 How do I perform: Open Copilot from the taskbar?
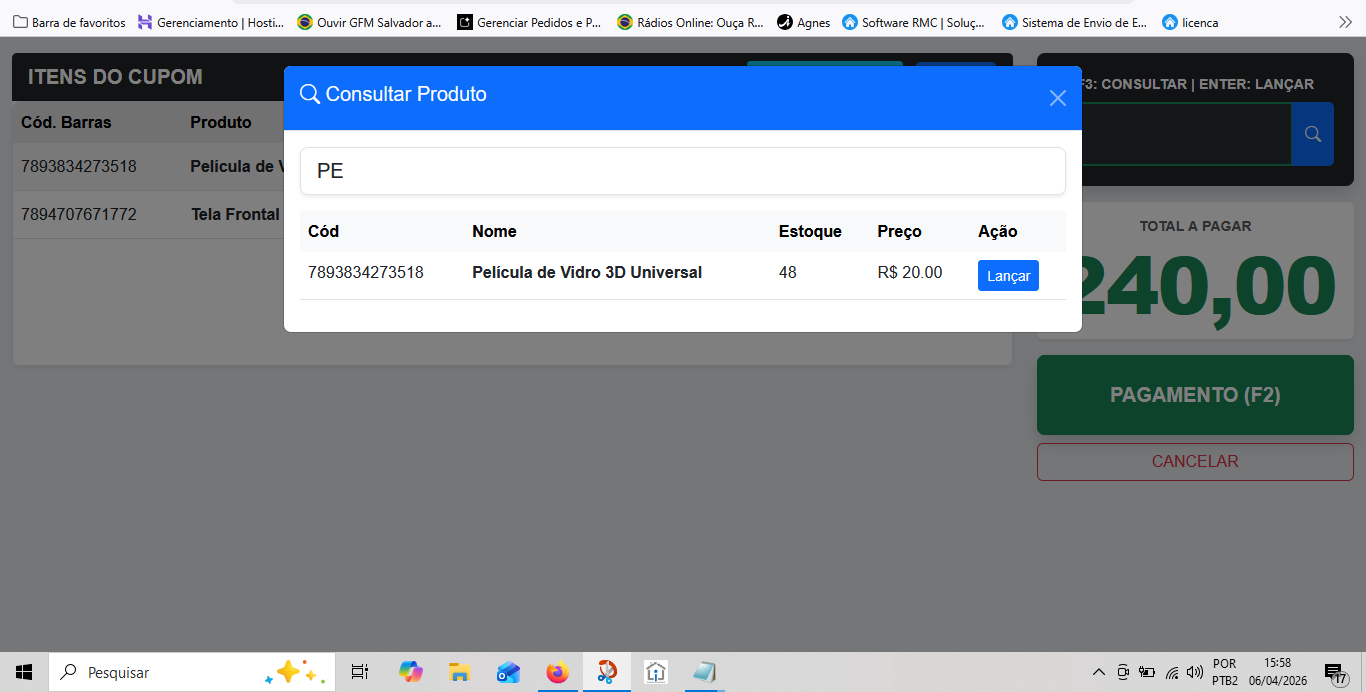click(410, 672)
